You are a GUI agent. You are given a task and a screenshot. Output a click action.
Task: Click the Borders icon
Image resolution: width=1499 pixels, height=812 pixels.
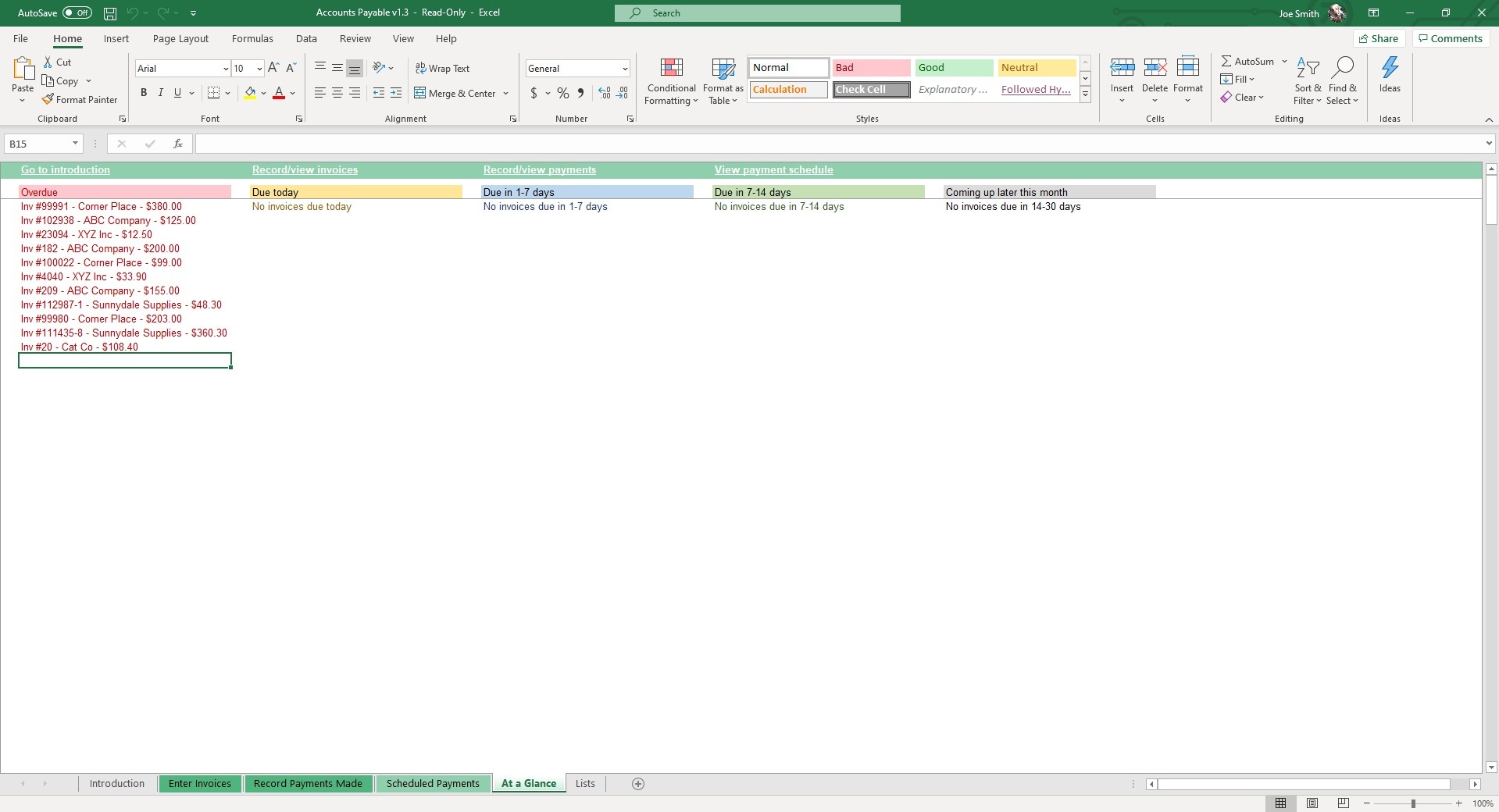[213, 93]
